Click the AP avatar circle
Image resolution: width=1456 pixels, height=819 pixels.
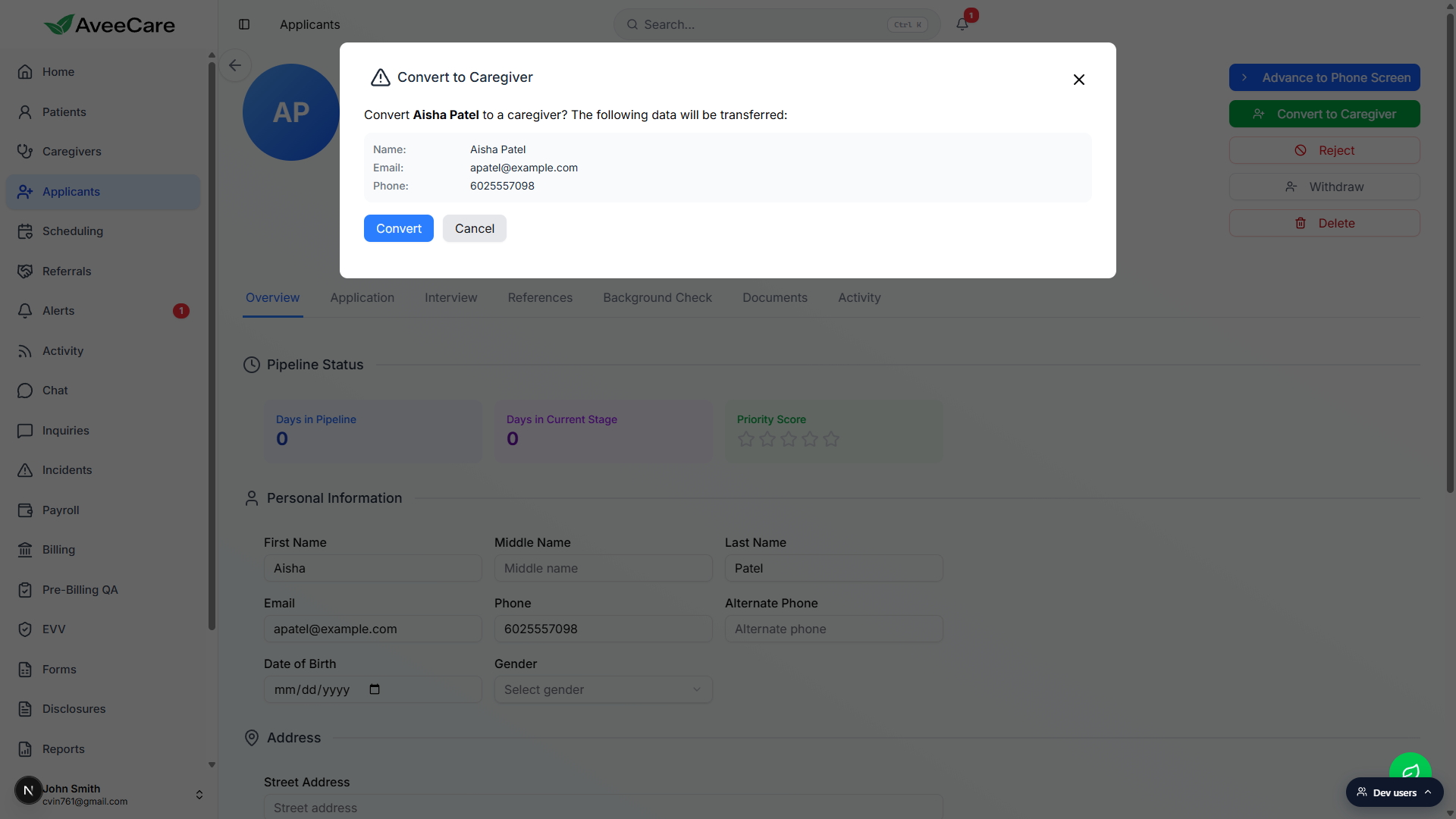[x=291, y=112]
